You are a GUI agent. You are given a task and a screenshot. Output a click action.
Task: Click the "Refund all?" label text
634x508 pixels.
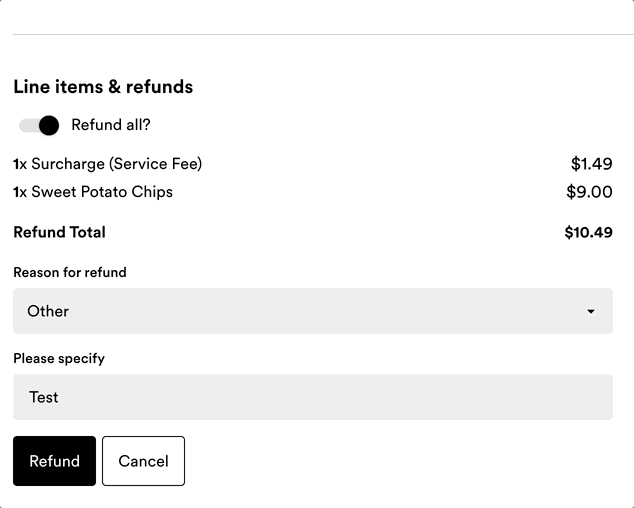point(111,125)
